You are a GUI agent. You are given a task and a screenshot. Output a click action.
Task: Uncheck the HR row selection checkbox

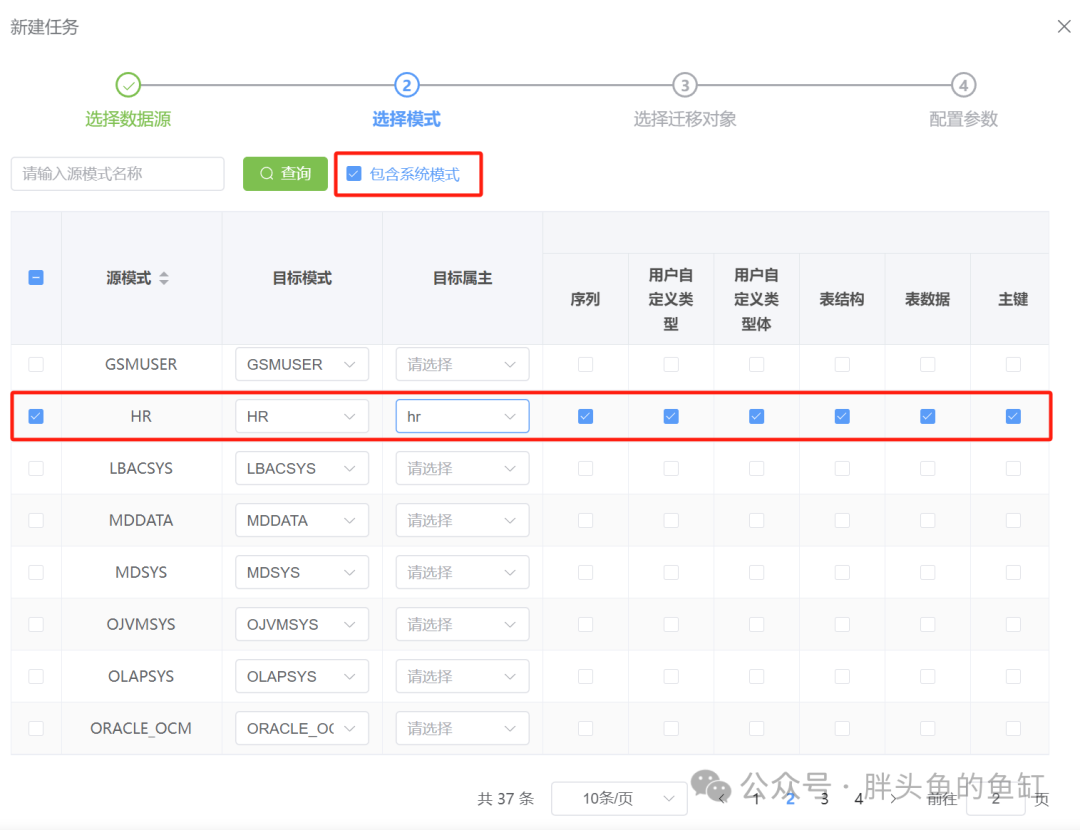36,416
